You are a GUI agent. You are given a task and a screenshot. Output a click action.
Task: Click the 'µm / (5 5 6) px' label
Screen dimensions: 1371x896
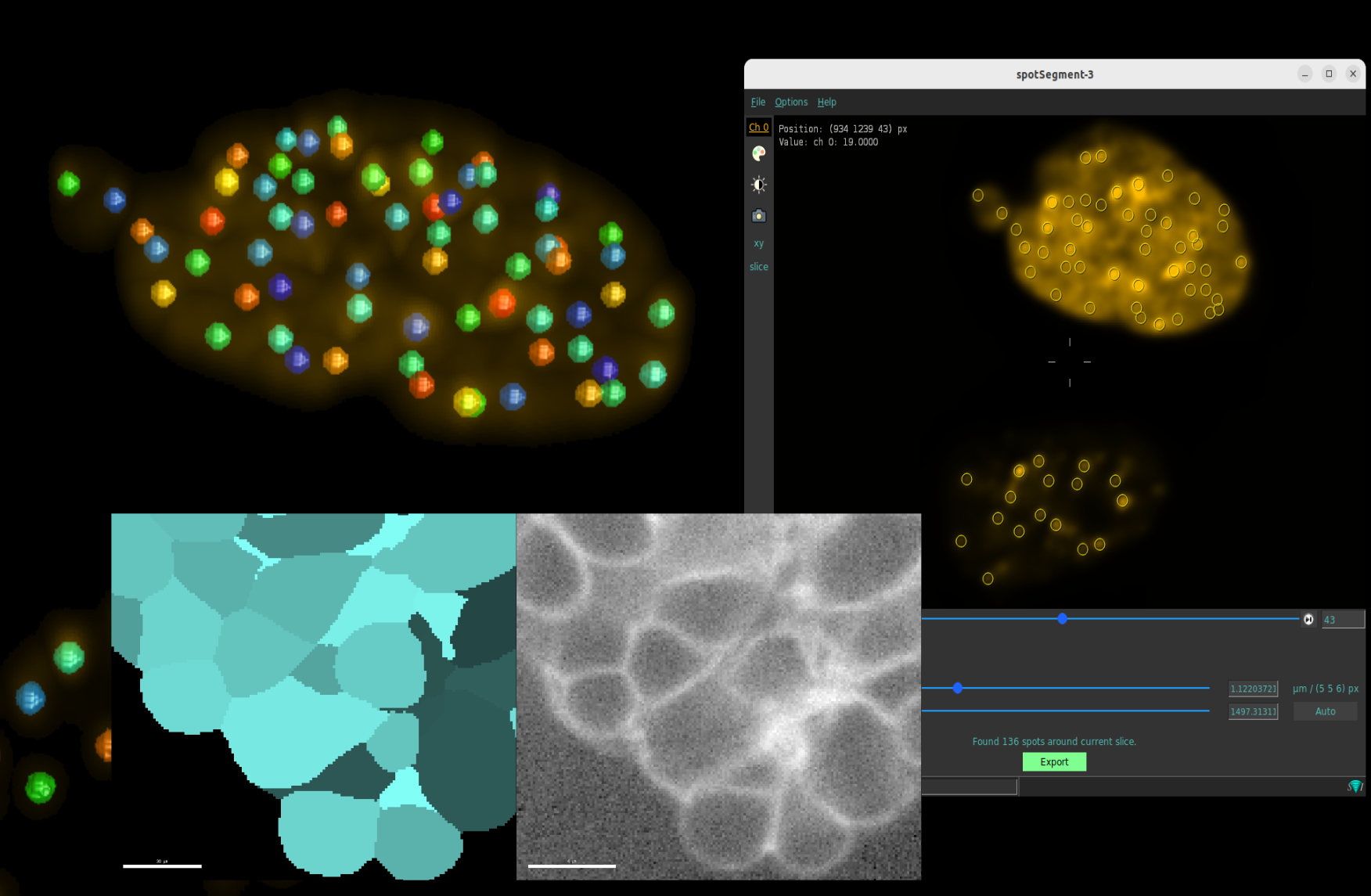1325,689
